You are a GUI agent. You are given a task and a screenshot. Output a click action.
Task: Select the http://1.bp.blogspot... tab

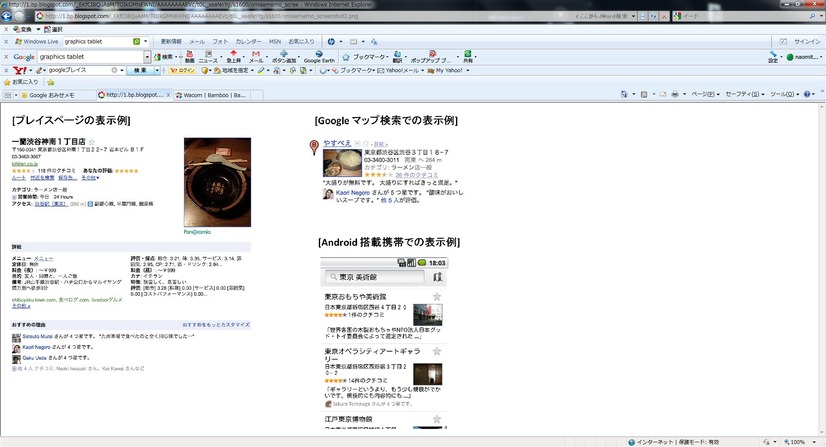[134, 95]
